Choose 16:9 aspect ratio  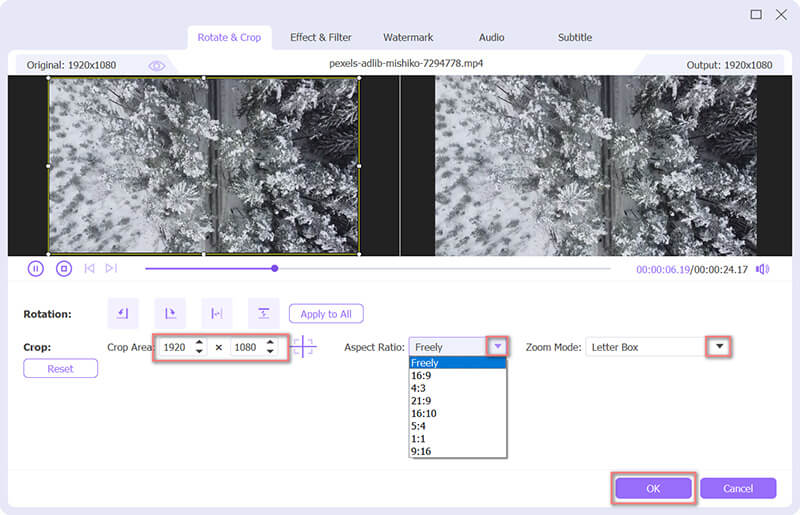(458, 376)
